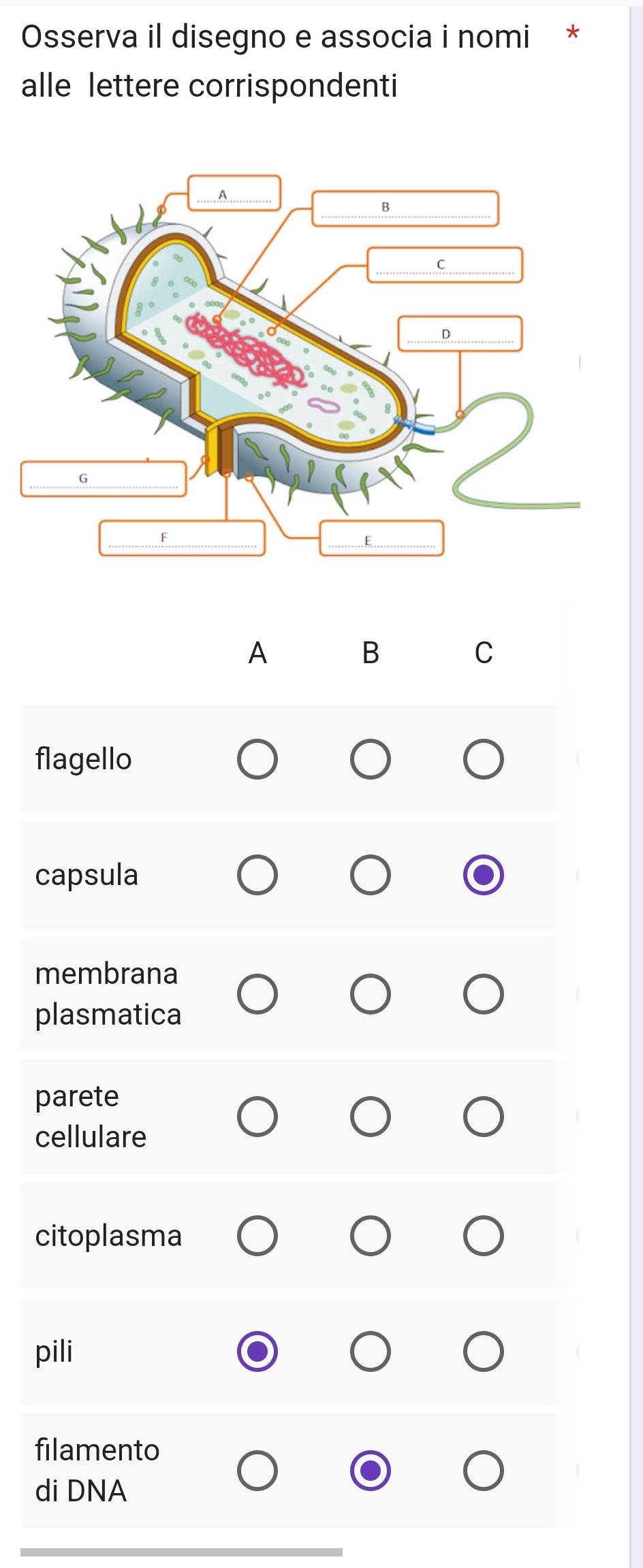Mark membrana plasmatica as letter B
Viewport: 643px width, 1568px height.
[371, 994]
